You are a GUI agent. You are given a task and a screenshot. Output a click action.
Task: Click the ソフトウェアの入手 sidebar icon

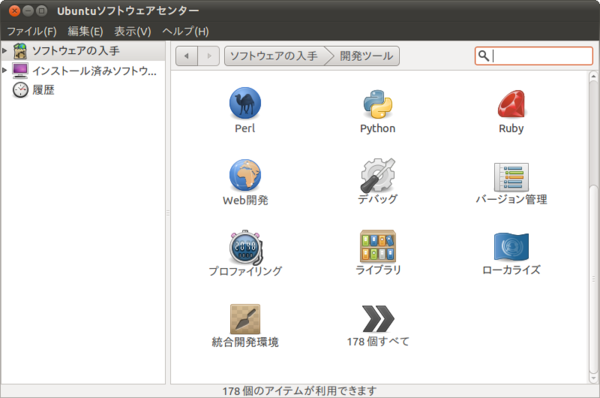pyautogui.click(x=20, y=51)
